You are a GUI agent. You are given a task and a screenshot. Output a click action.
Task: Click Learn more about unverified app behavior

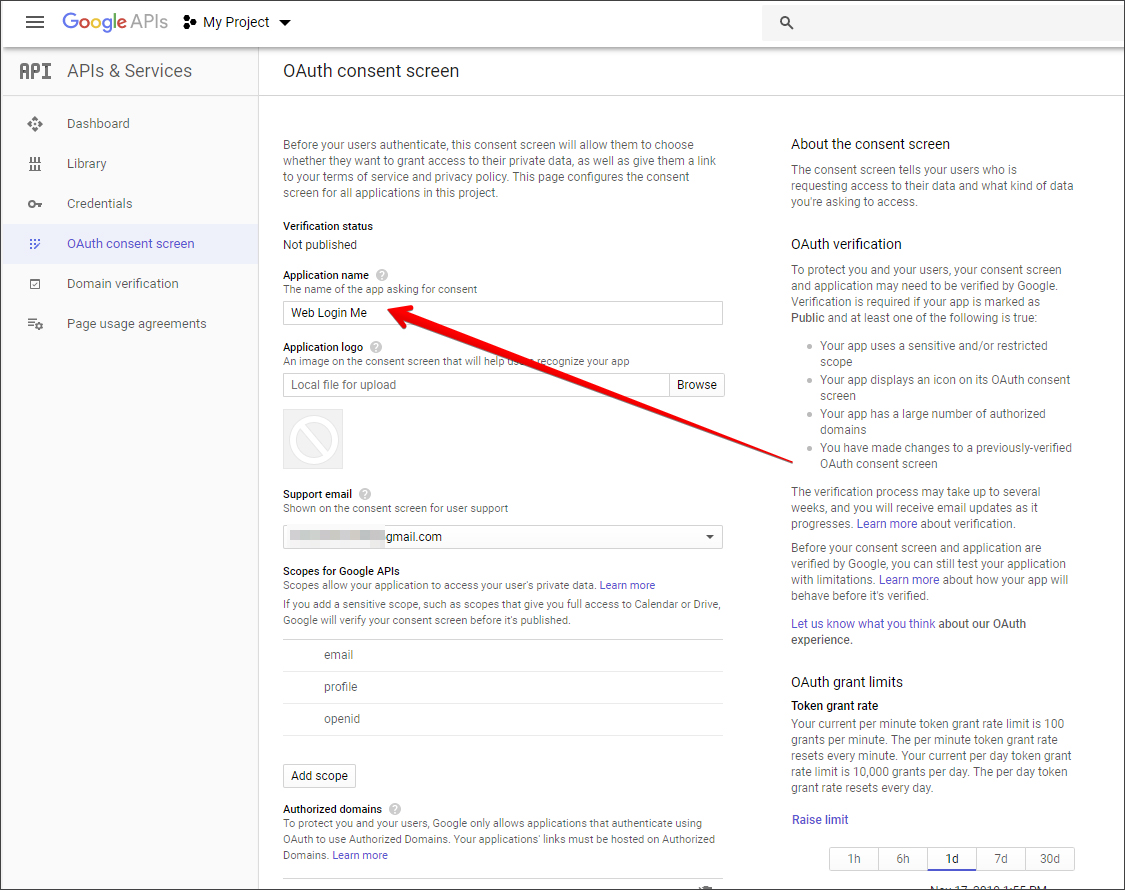pos(909,580)
